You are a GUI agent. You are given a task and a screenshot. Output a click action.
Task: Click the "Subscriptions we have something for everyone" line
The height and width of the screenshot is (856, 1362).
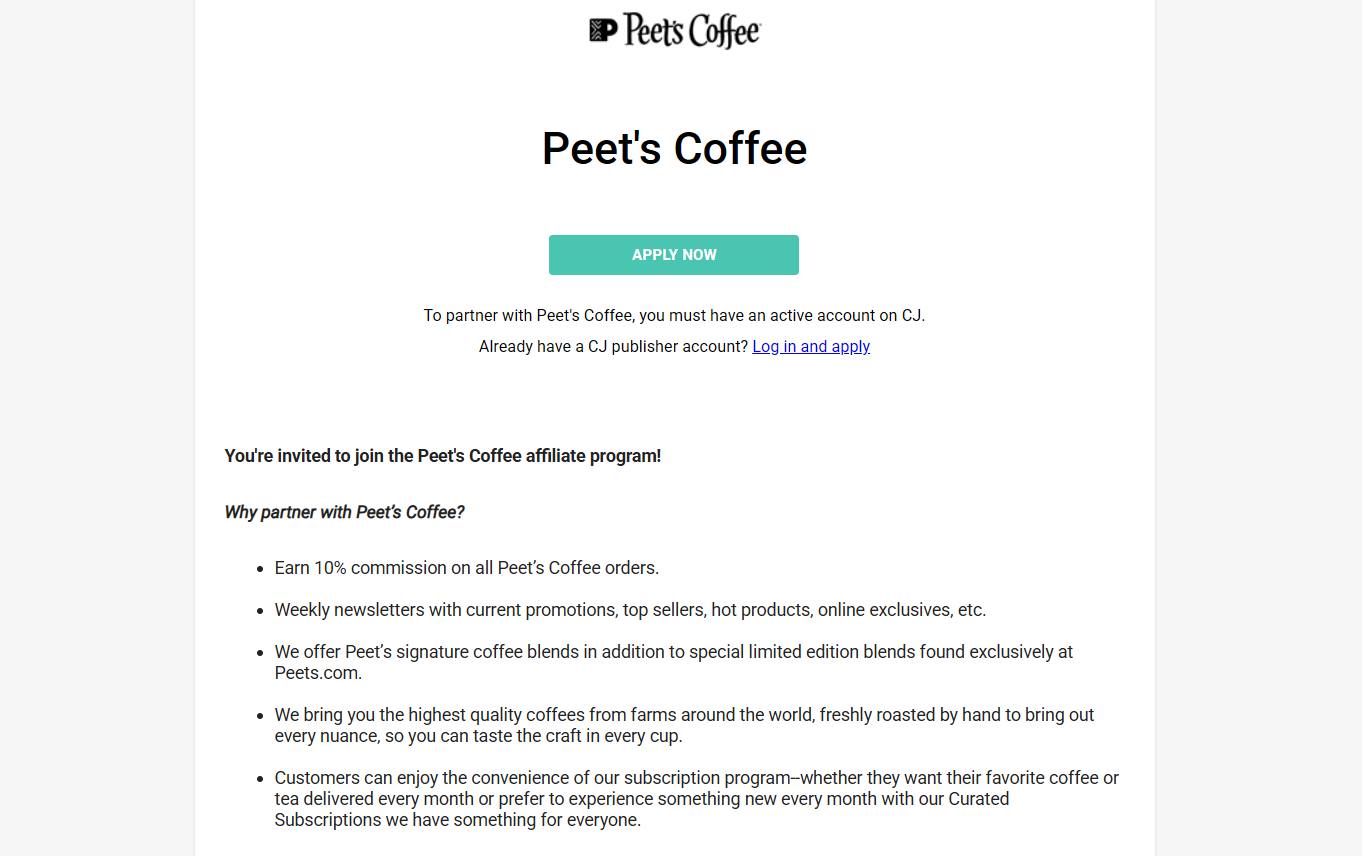457,820
